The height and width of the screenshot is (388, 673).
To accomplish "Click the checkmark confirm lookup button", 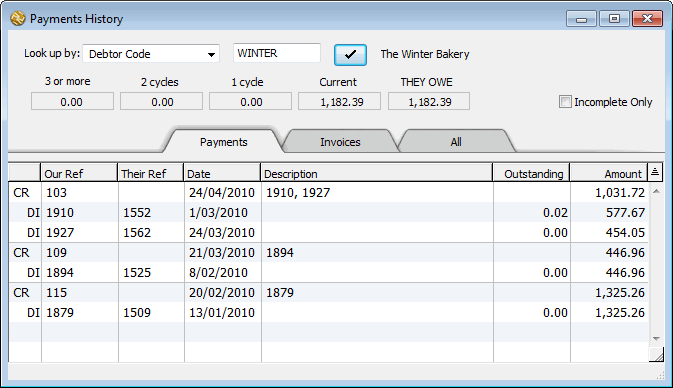I will [350, 55].
